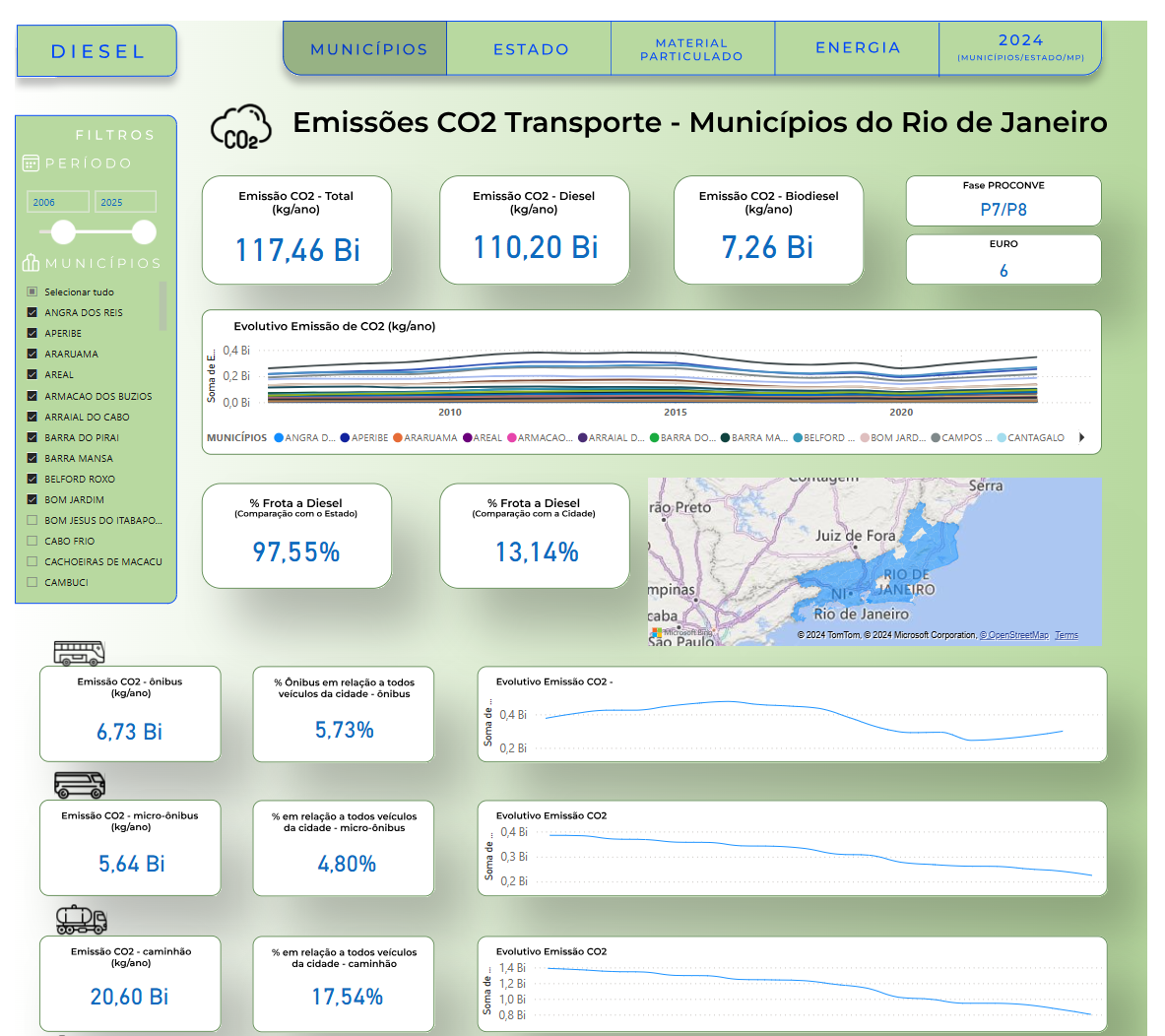Toggle the Selecionar tudo checkbox
1165x1036 pixels.
tap(32, 291)
